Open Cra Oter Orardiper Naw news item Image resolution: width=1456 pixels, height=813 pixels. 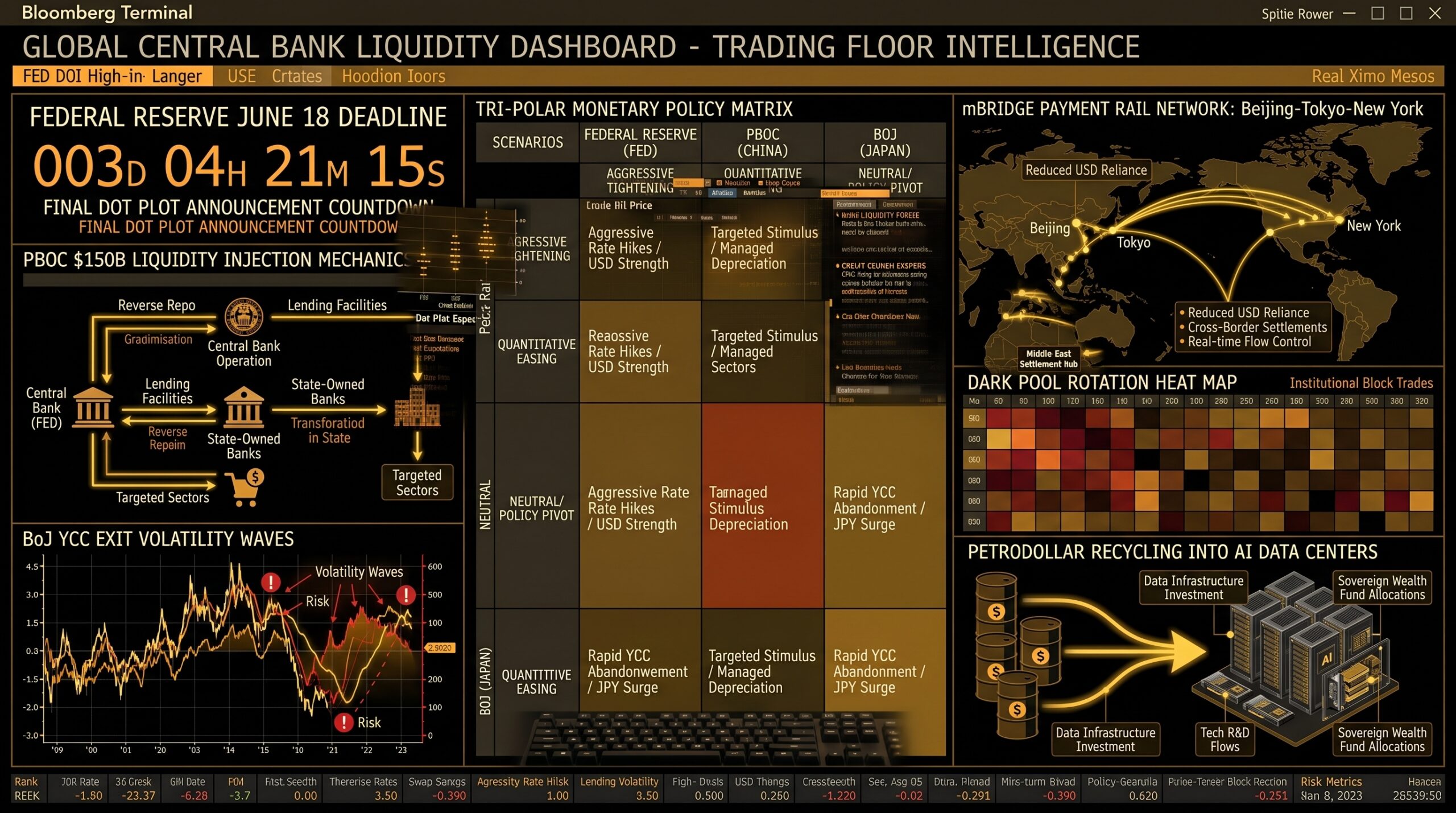(x=879, y=316)
